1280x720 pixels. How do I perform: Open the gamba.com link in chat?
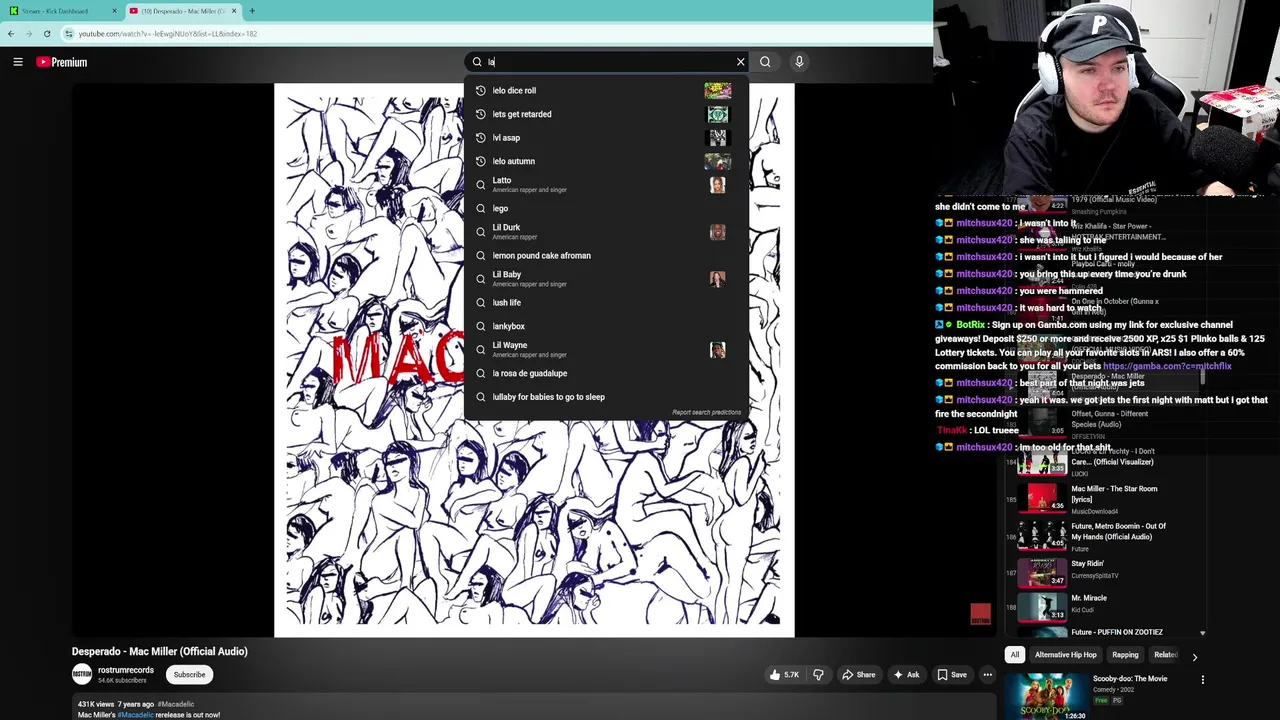[x=1167, y=366]
